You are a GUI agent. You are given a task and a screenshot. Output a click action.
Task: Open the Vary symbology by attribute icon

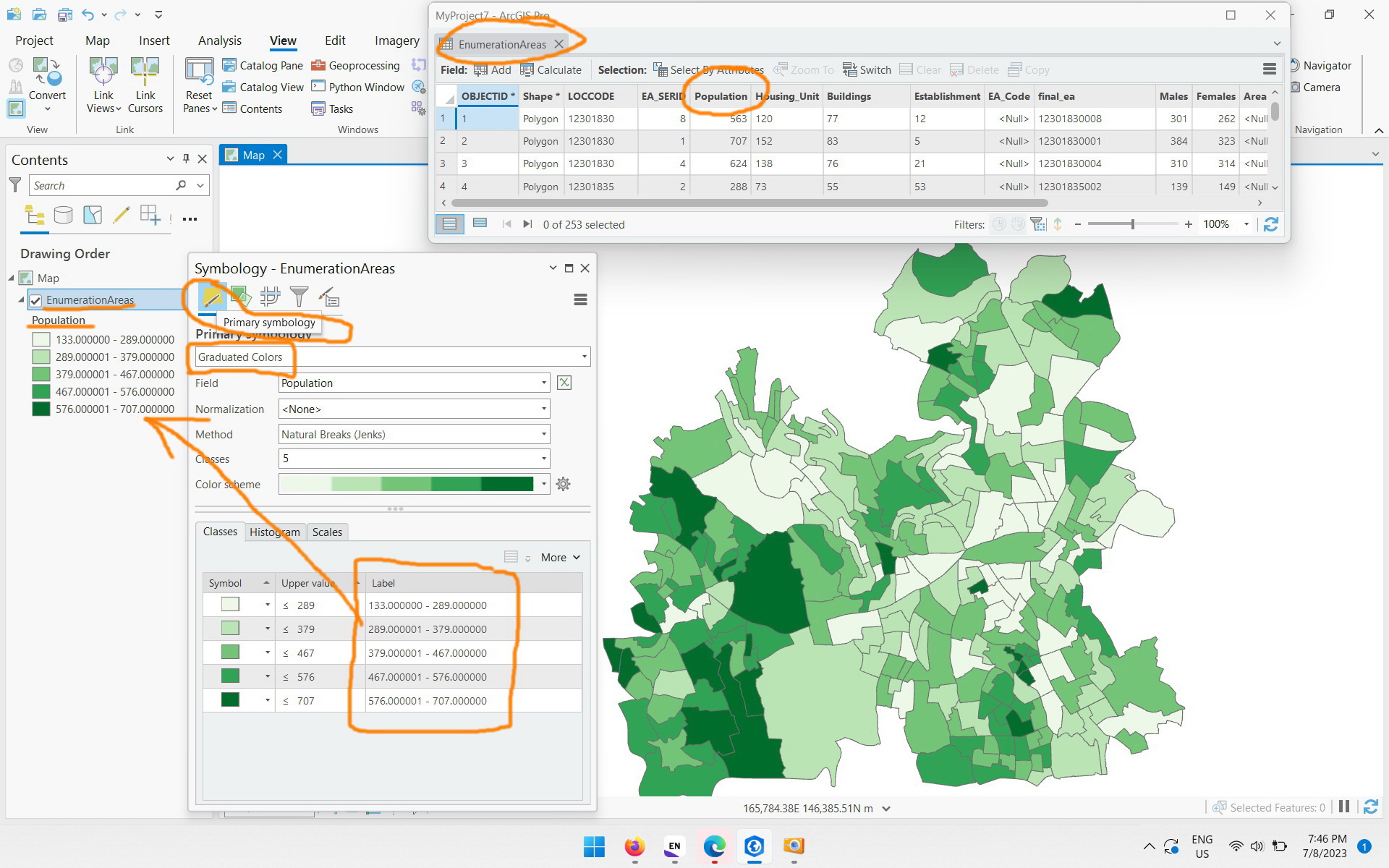click(x=241, y=297)
